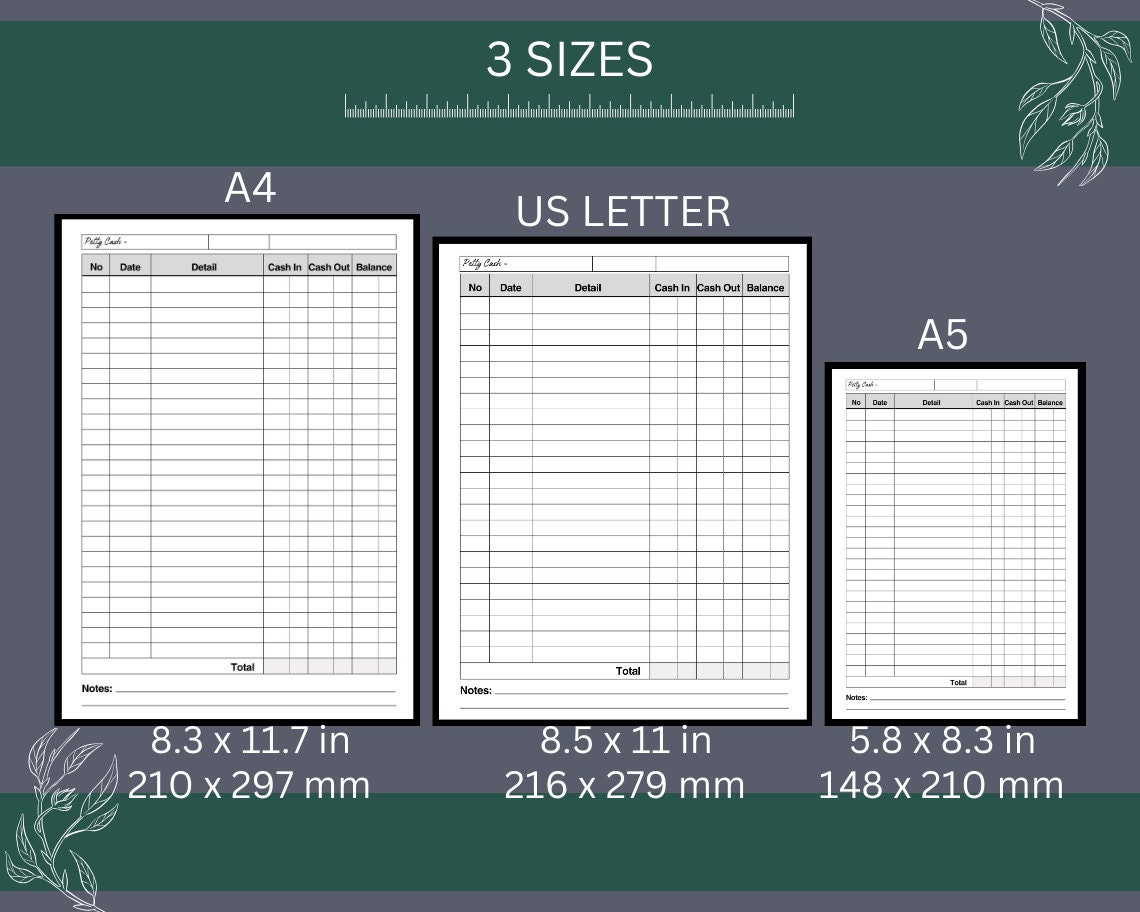Click the 'Date' header on A5 sheet
This screenshot has width=1140, height=912.
click(880, 402)
